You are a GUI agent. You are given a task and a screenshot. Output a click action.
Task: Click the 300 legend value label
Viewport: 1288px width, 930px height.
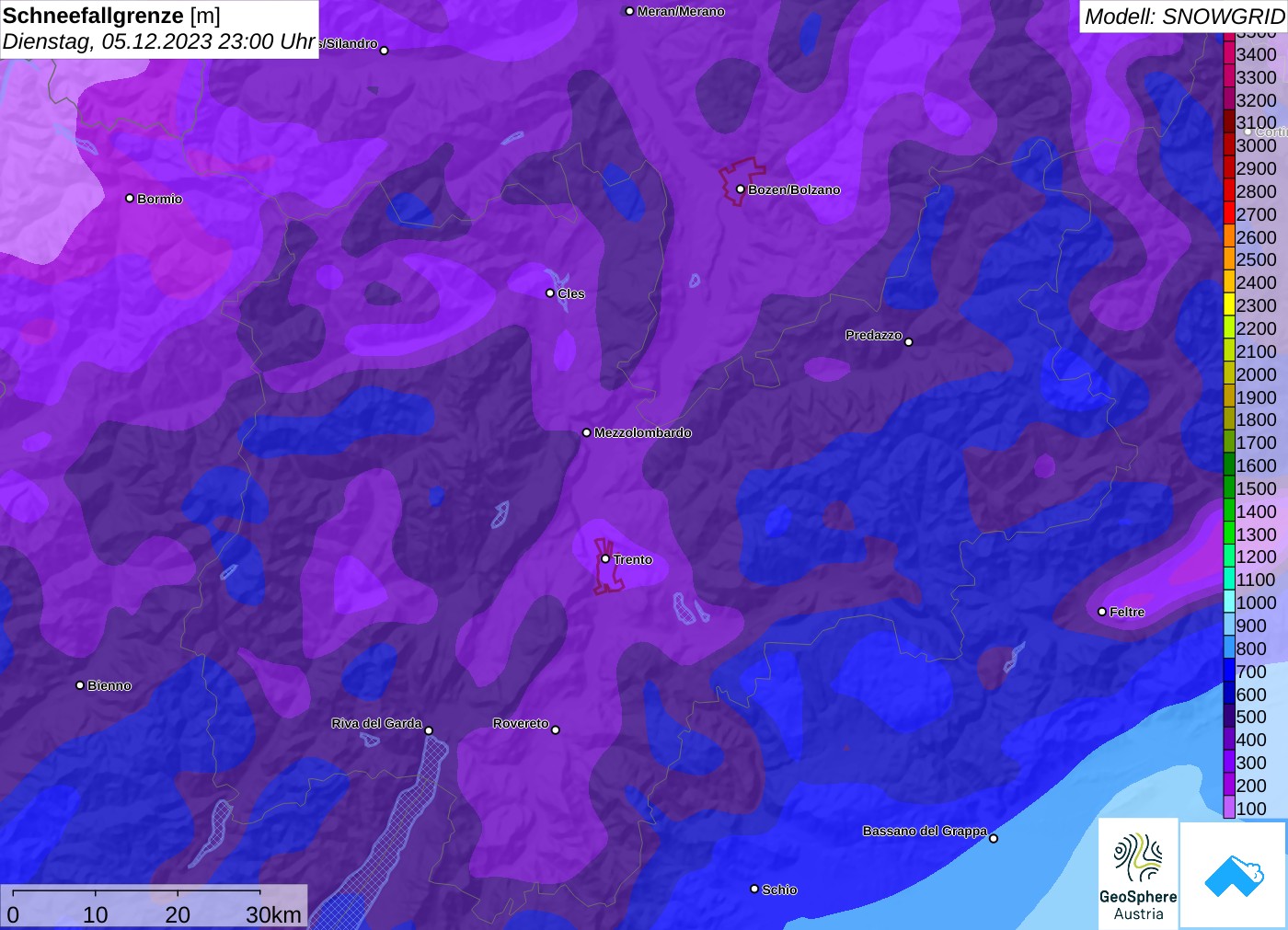pyautogui.click(x=1251, y=763)
